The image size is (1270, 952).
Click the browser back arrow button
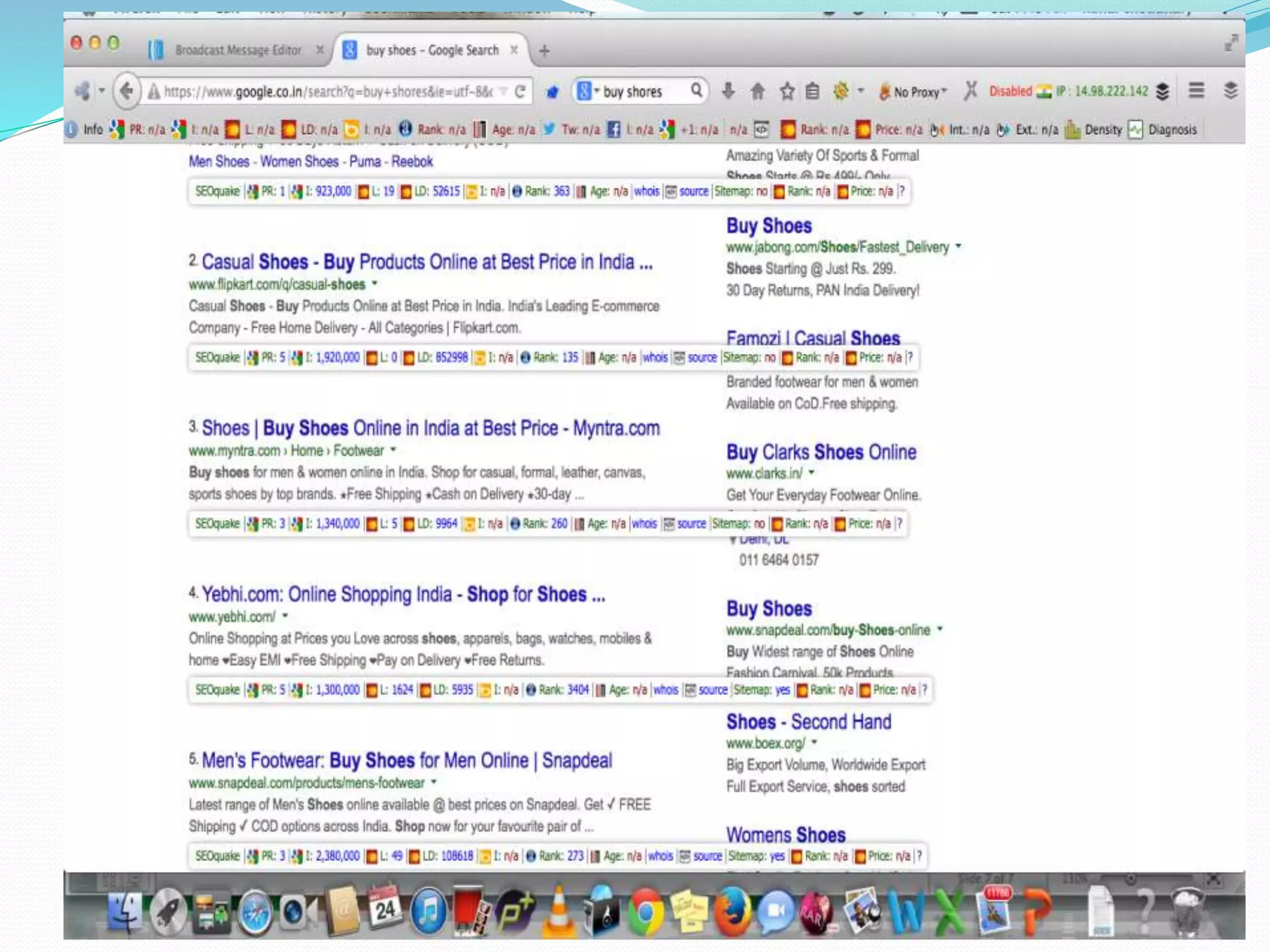pos(127,92)
